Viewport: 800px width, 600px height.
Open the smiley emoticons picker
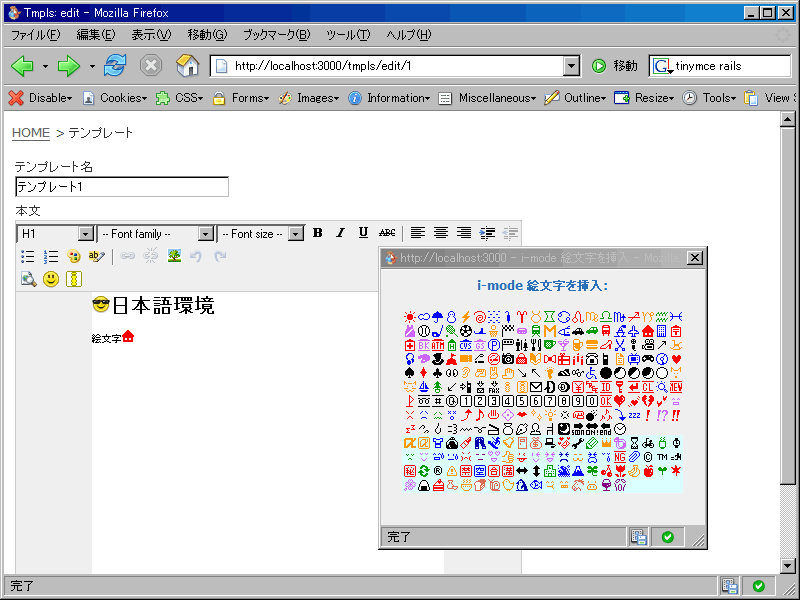point(51,279)
